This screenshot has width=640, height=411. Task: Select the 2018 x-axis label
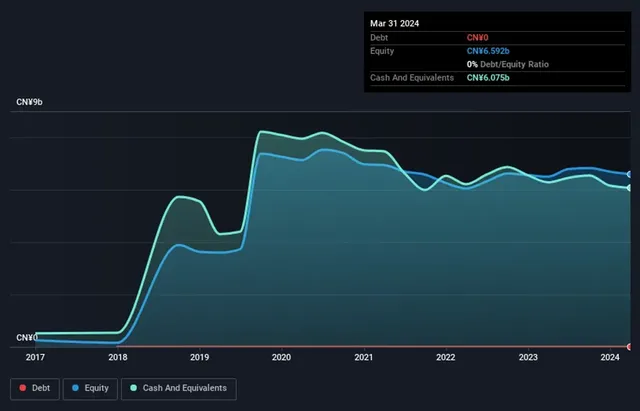pyautogui.click(x=117, y=357)
